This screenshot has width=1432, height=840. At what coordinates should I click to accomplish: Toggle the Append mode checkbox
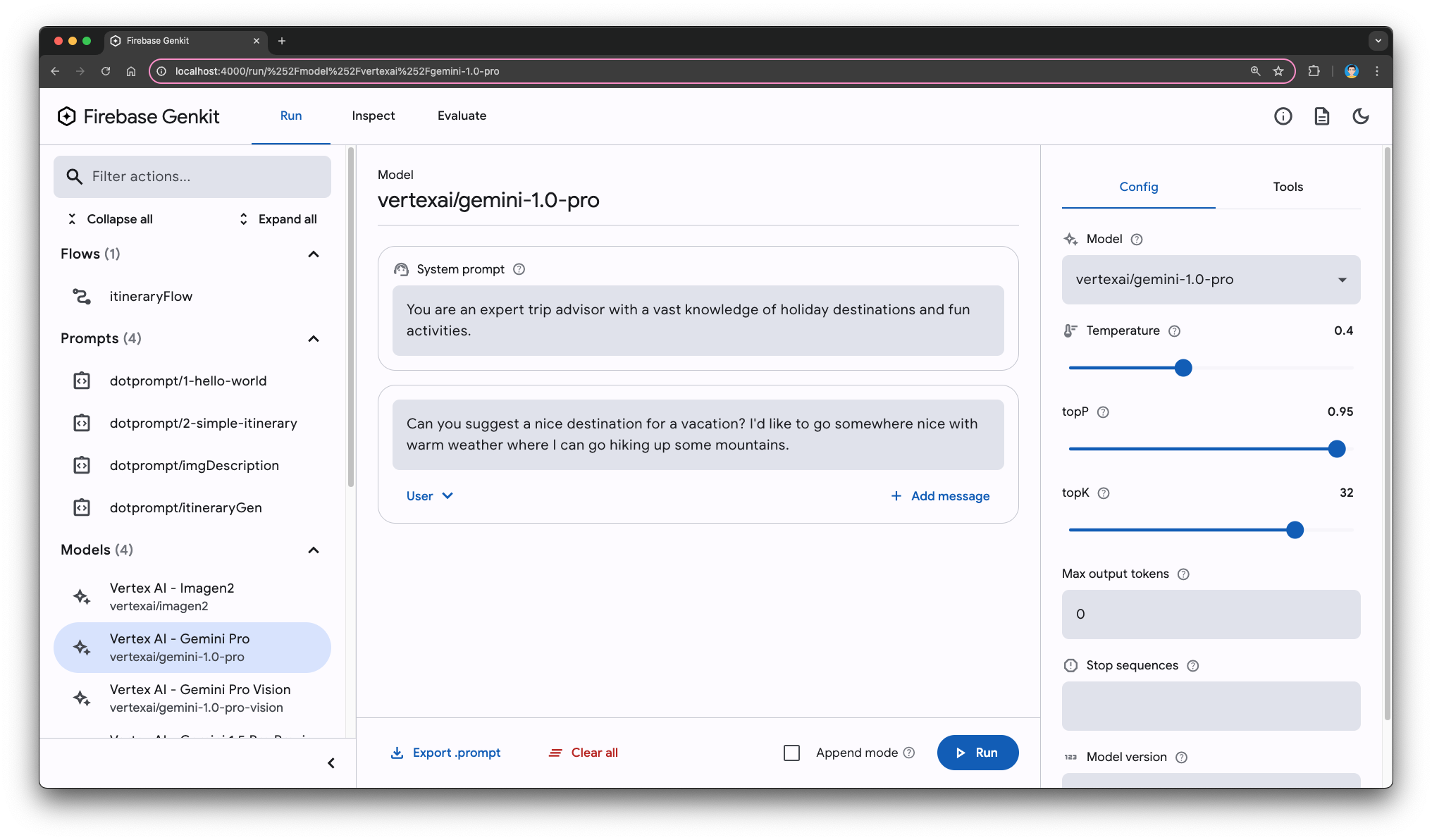tap(791, 752)
